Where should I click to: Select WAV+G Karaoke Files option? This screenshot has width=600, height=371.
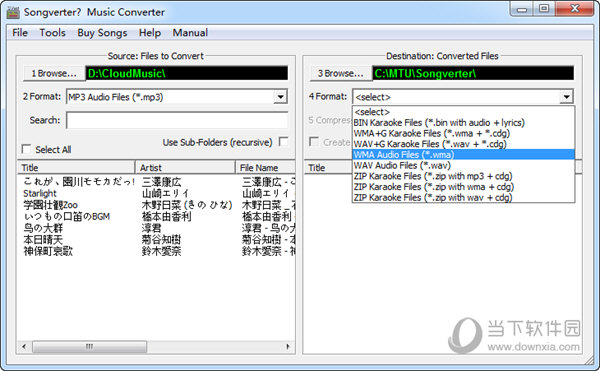click(x=463, y=144)
